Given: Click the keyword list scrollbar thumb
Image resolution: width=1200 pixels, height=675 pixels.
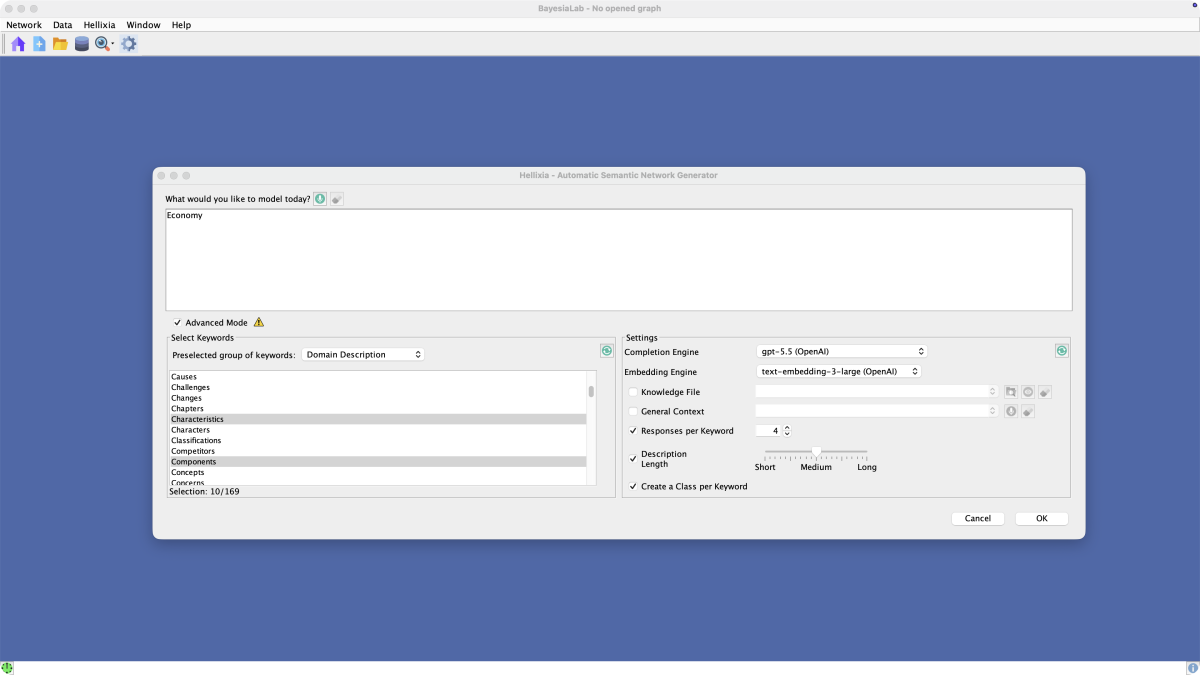Looking at the screenshot, I should [591, 391].
